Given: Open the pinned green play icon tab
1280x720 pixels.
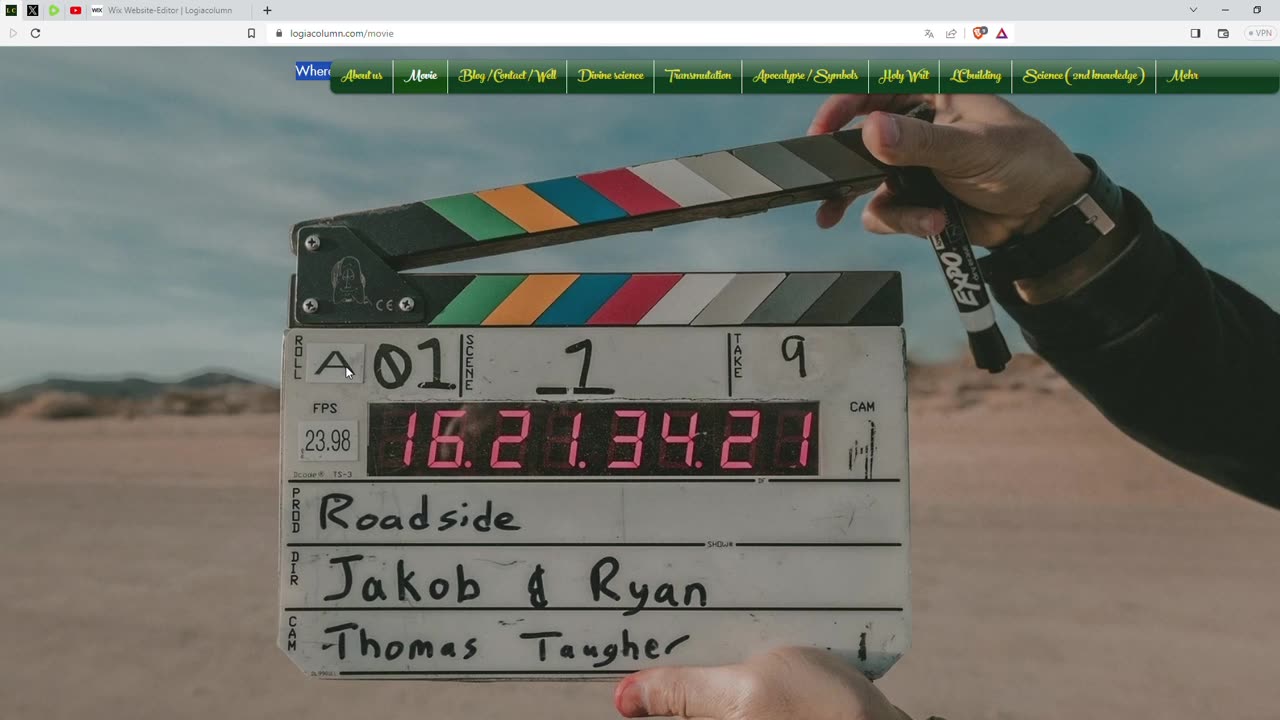Looking at the screenshot, I should [54, 10].
